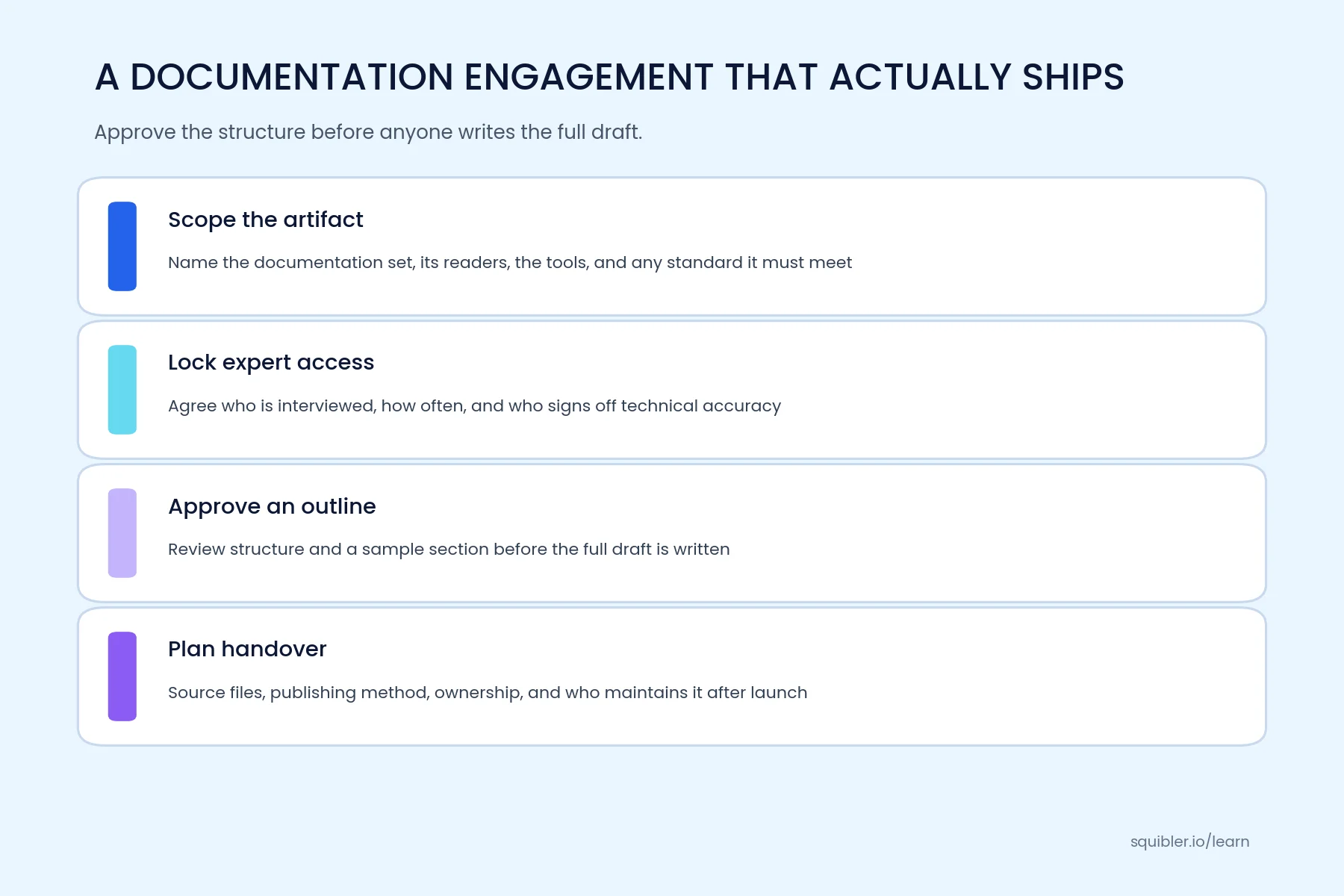Click the text 'Review structure and a sample section'

click(449, 550)
